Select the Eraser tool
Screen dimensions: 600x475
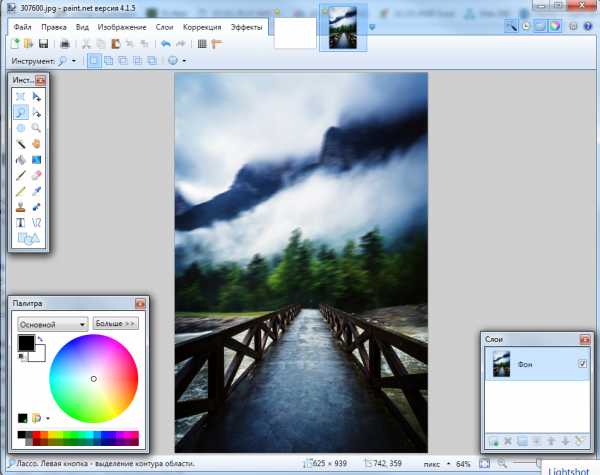(x=37, y=174)
